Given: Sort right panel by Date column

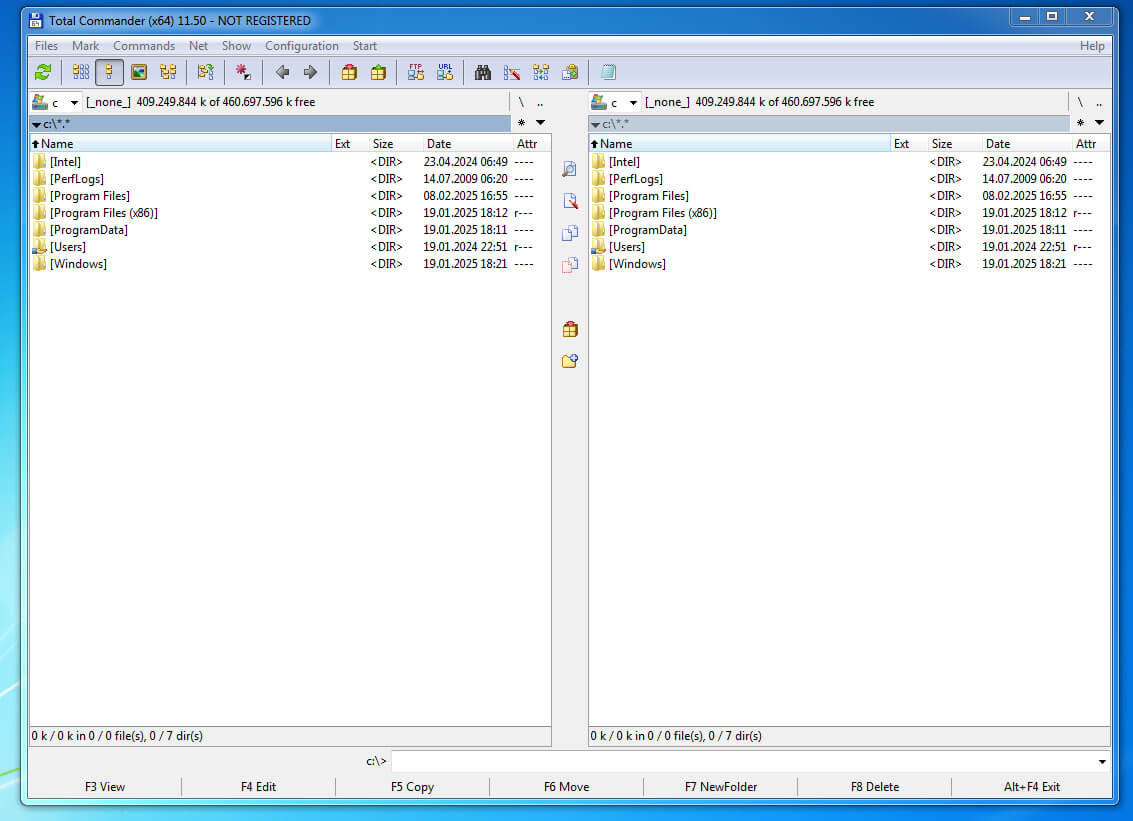Looking at the screenshot, I should tap(1027, 144).
